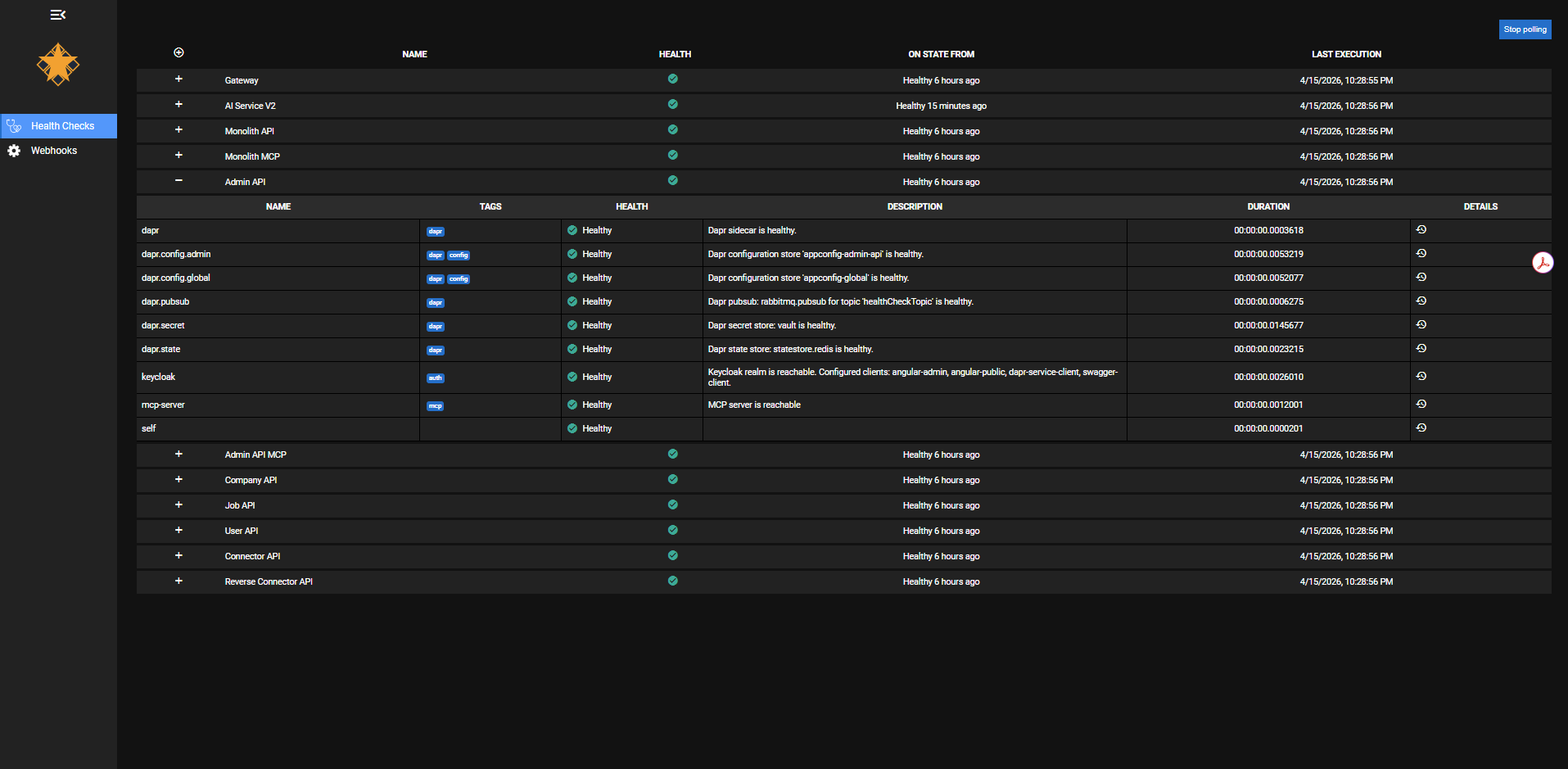The height and width of the screenshot is (769, 1568).
Task: Show history details for mcp-server check
Action: tap(1421, 405)
